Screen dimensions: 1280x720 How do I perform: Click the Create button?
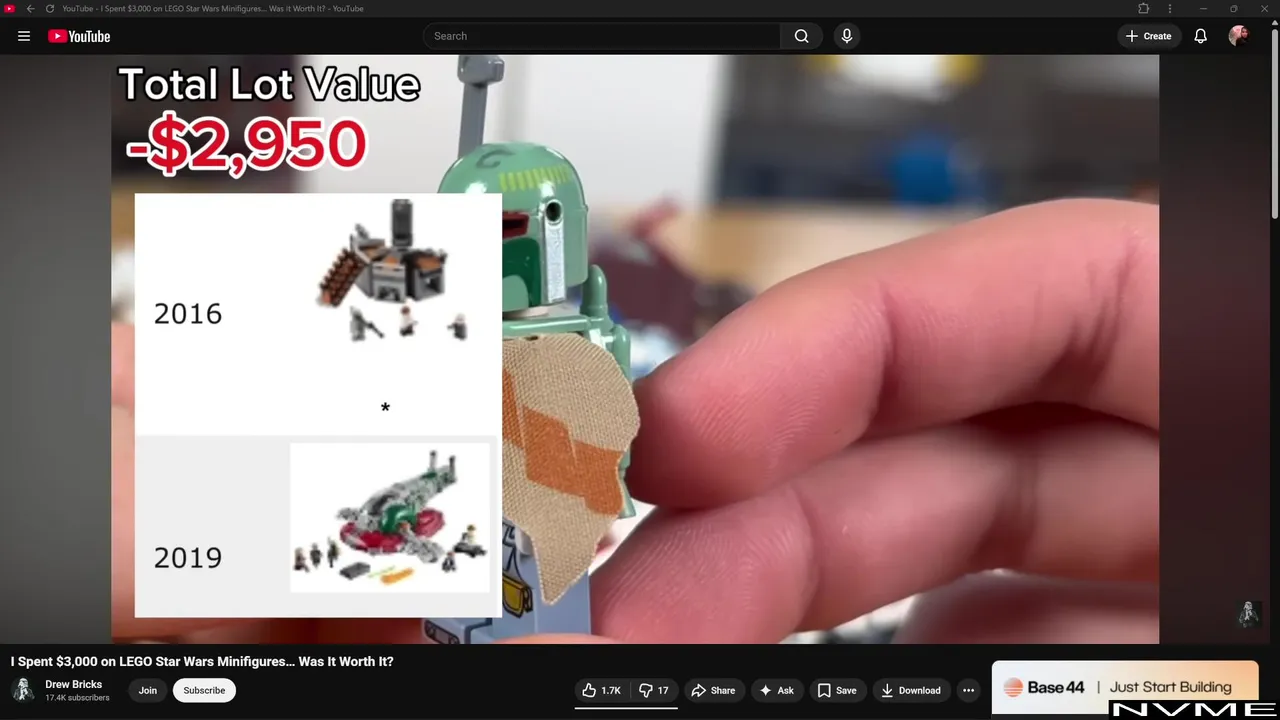[x=1149, y=36]
